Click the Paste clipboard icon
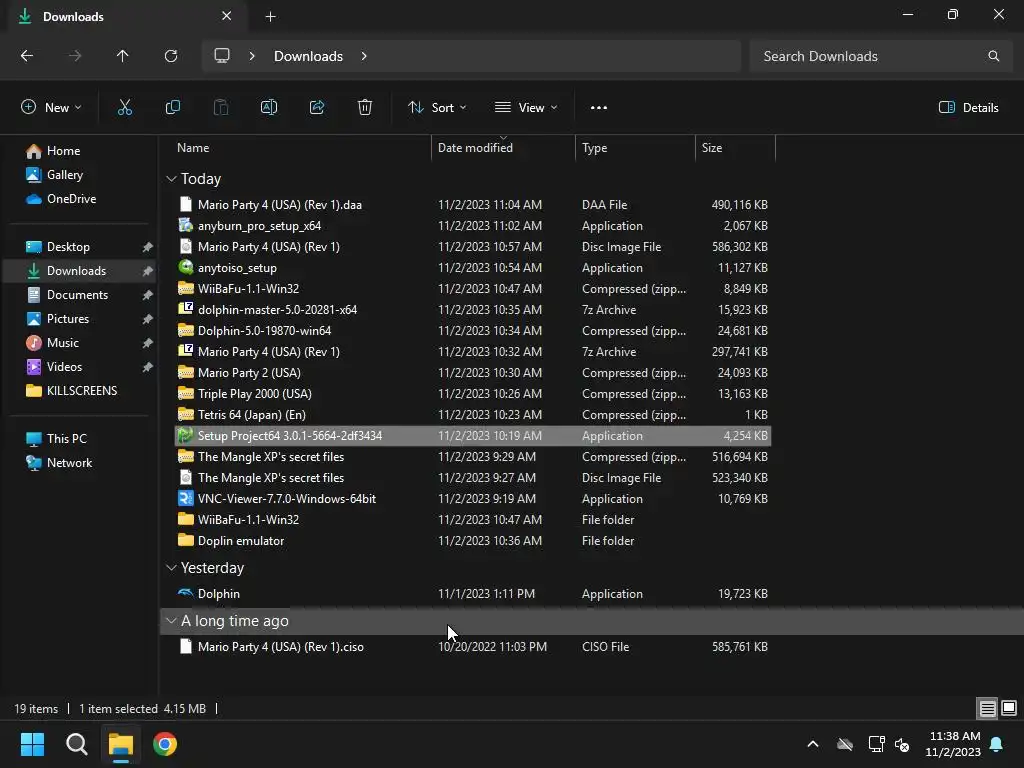The image size is (1024, 768). pyautogui.click(x=221, y=108)
